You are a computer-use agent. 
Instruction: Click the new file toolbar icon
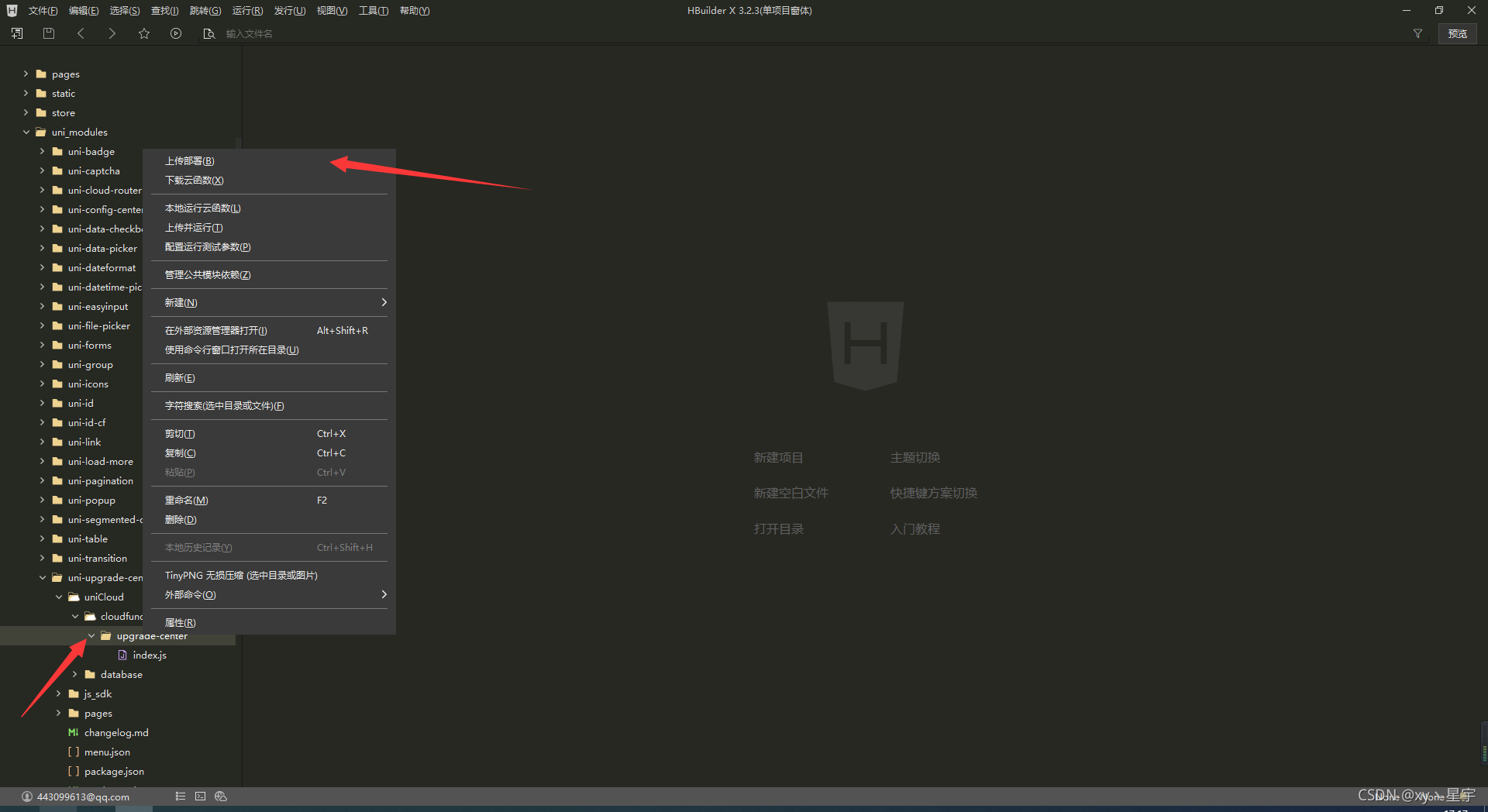coord(17,33)
